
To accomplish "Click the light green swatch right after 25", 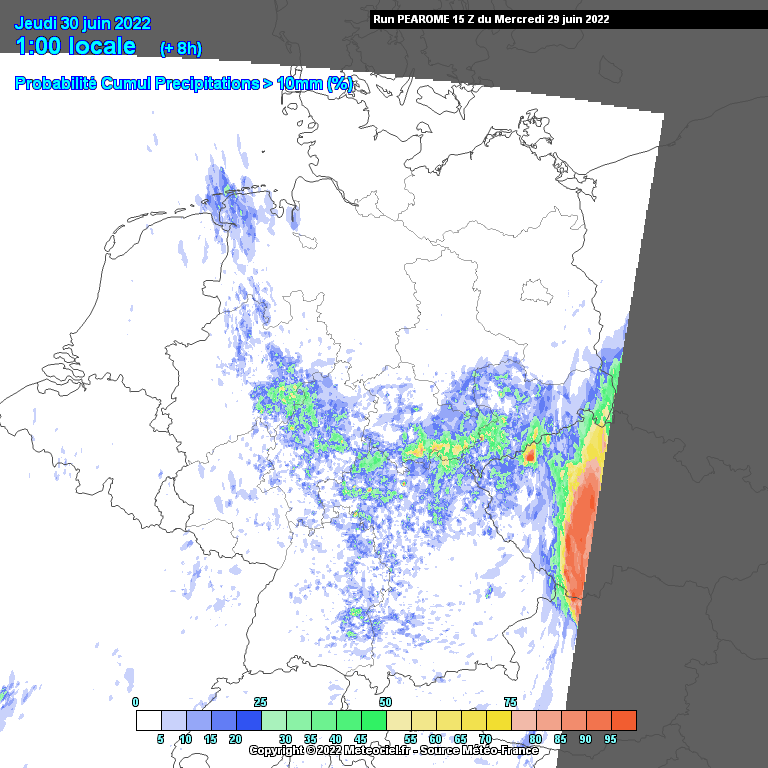I will (x=273, y=720).
